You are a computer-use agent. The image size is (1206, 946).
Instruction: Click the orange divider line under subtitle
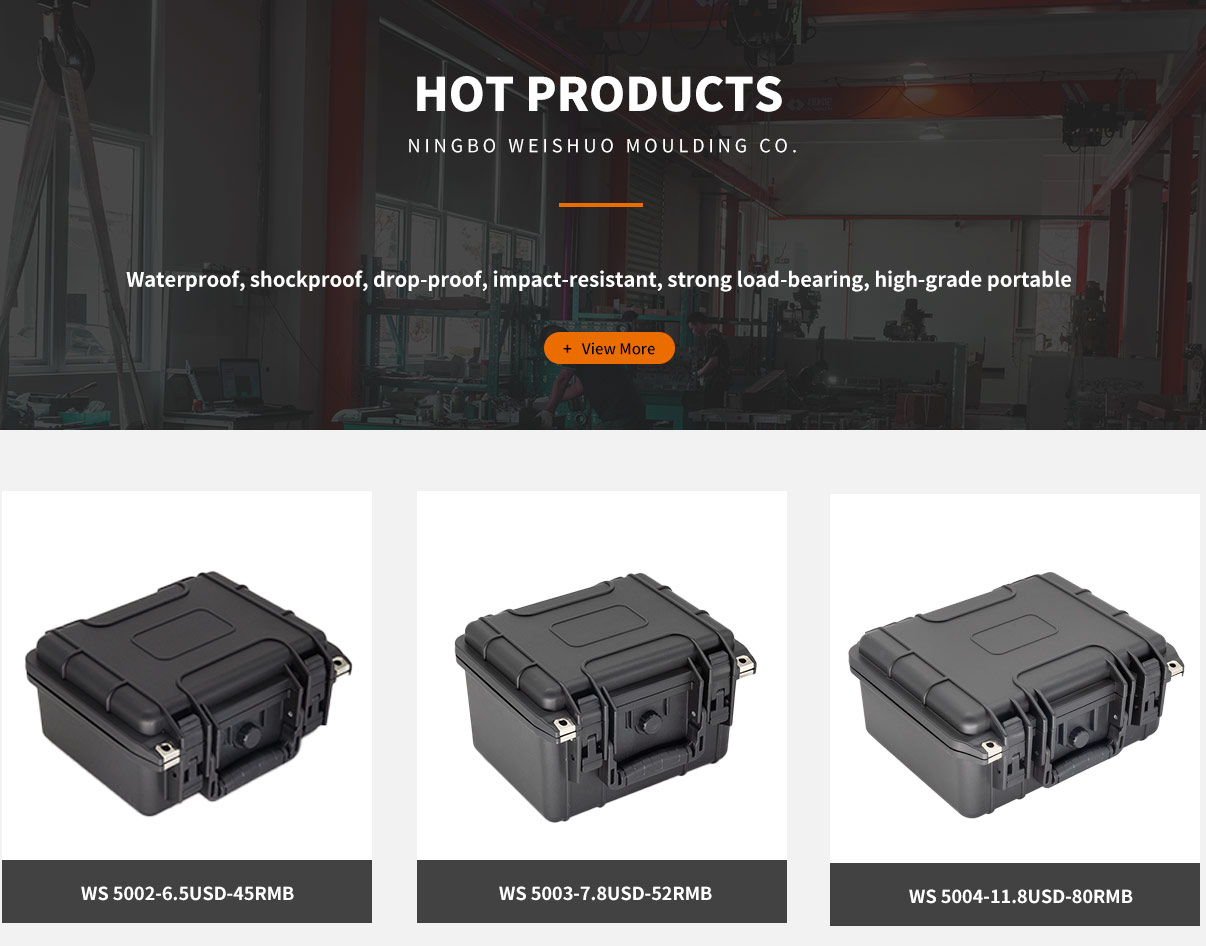pyautogui.click(x=601, y=204)
